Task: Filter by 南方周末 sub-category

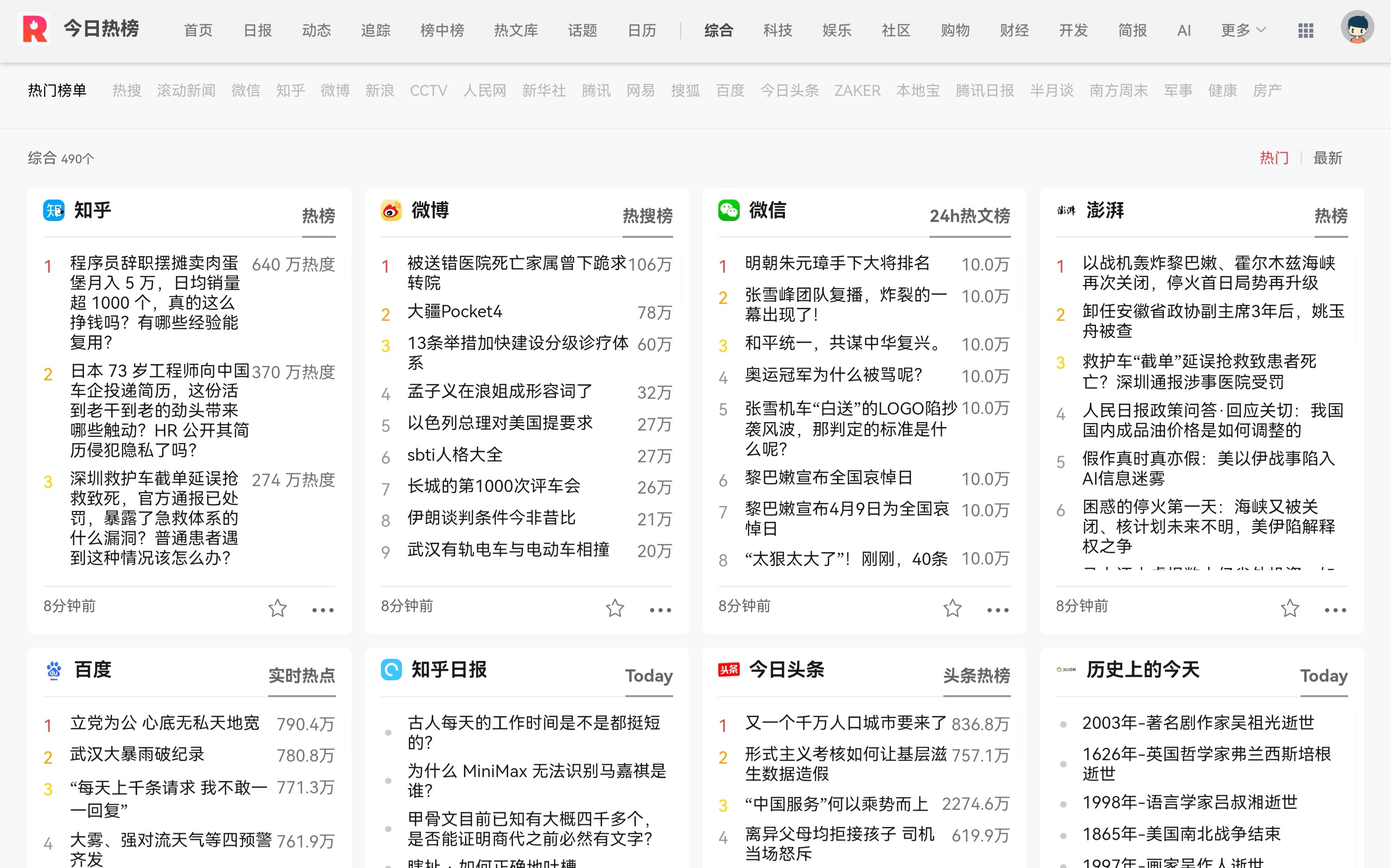Action: tap(1118, 90)
